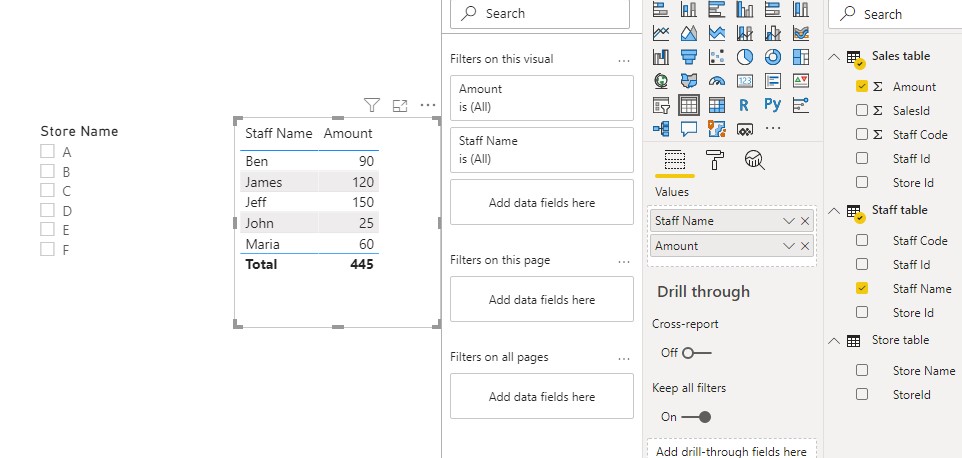This screenshot has width=962, height=458.
Task: Collapse the Store table fields
Action: (834, 340)
